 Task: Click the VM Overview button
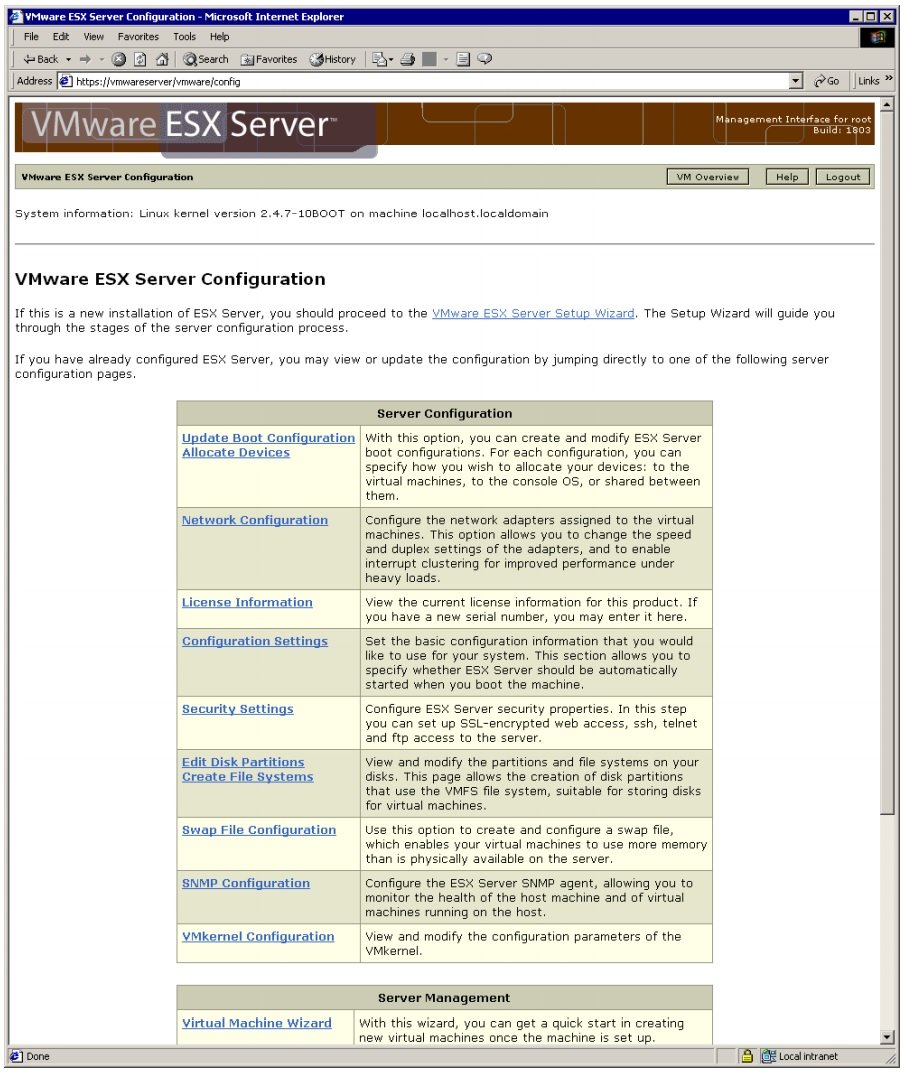click(x=708, y=176)
